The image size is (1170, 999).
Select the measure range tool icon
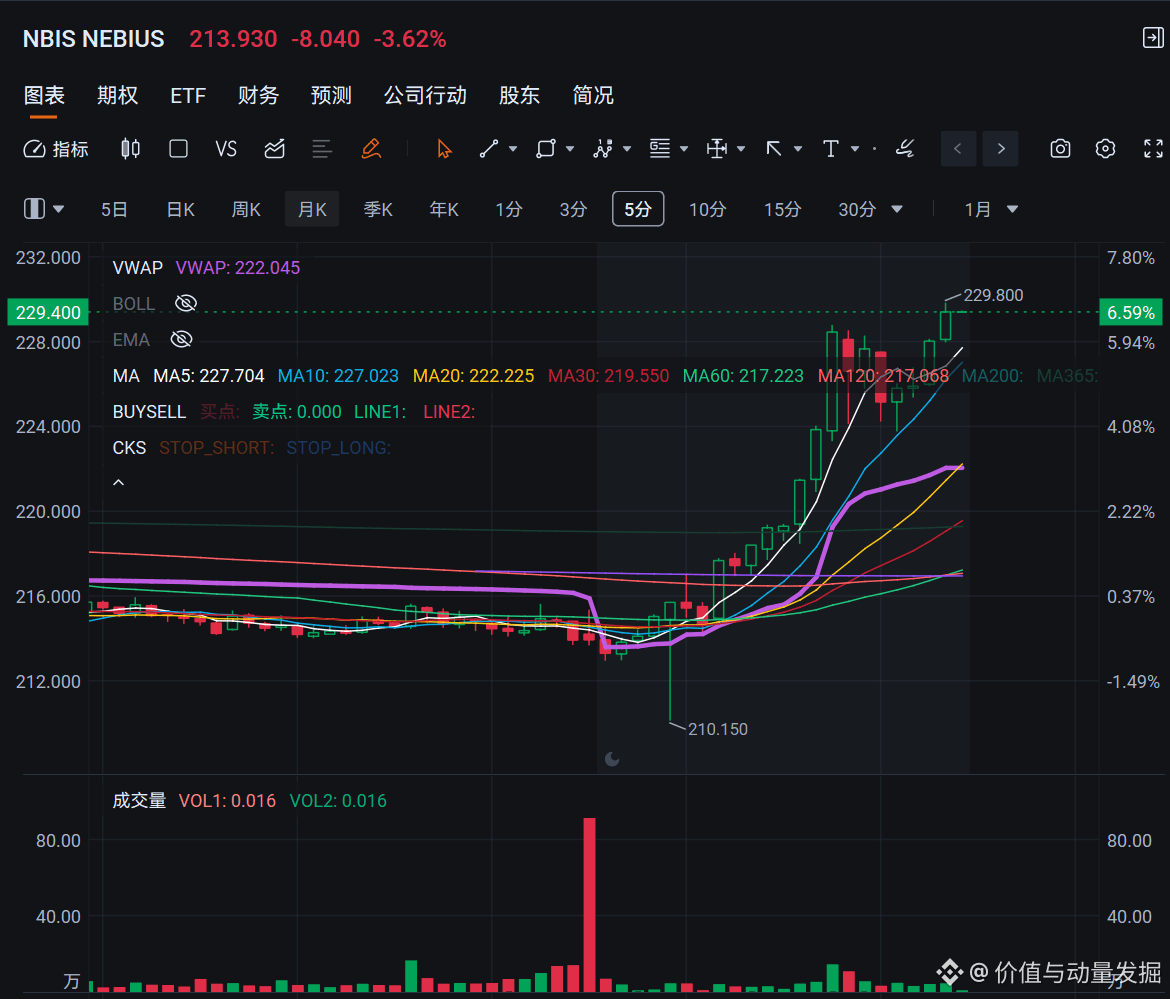click(x=716, y=149)
